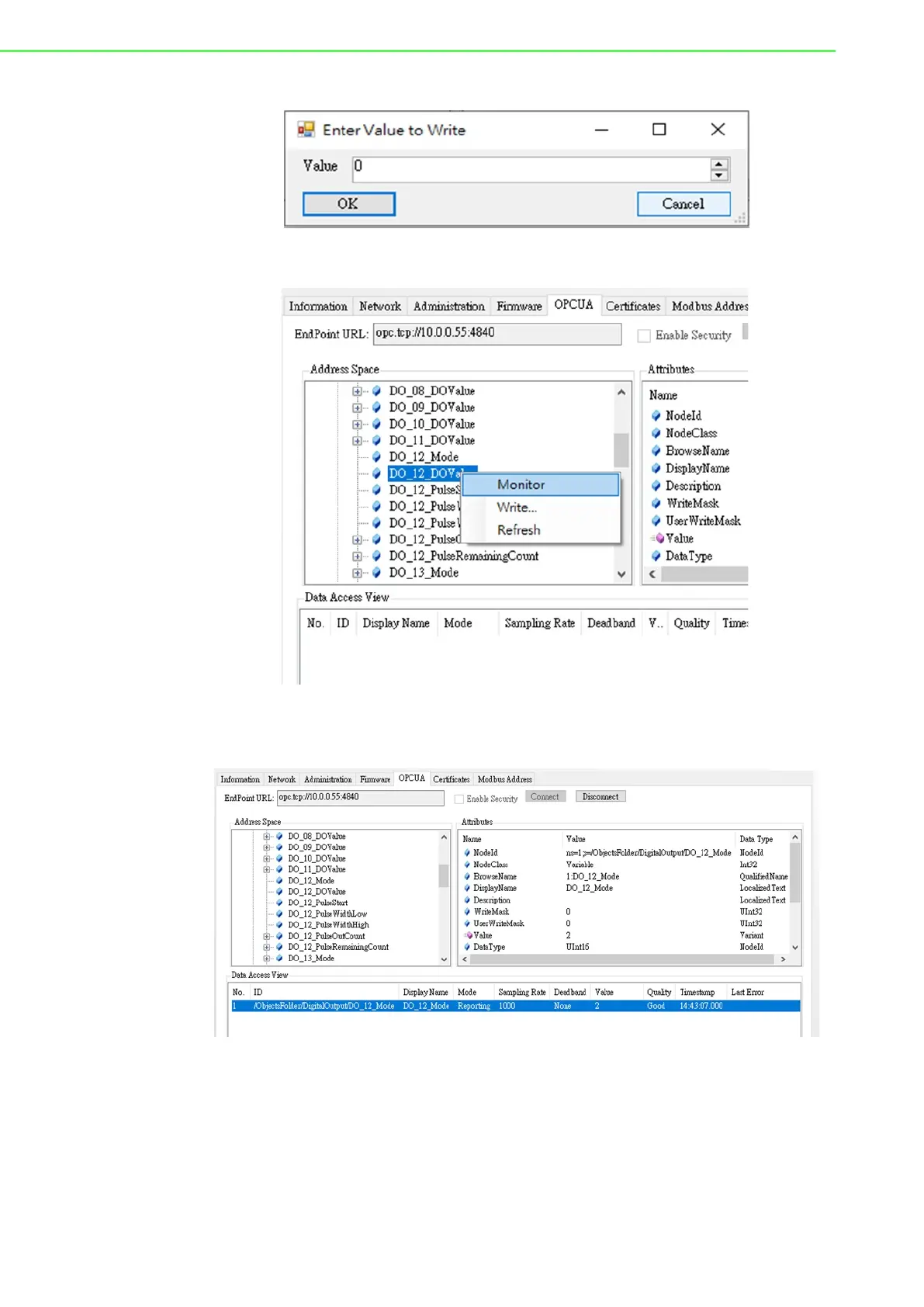
Task: Click the NodeId attribute icon in middle screenshot
Action: [656, 416]
